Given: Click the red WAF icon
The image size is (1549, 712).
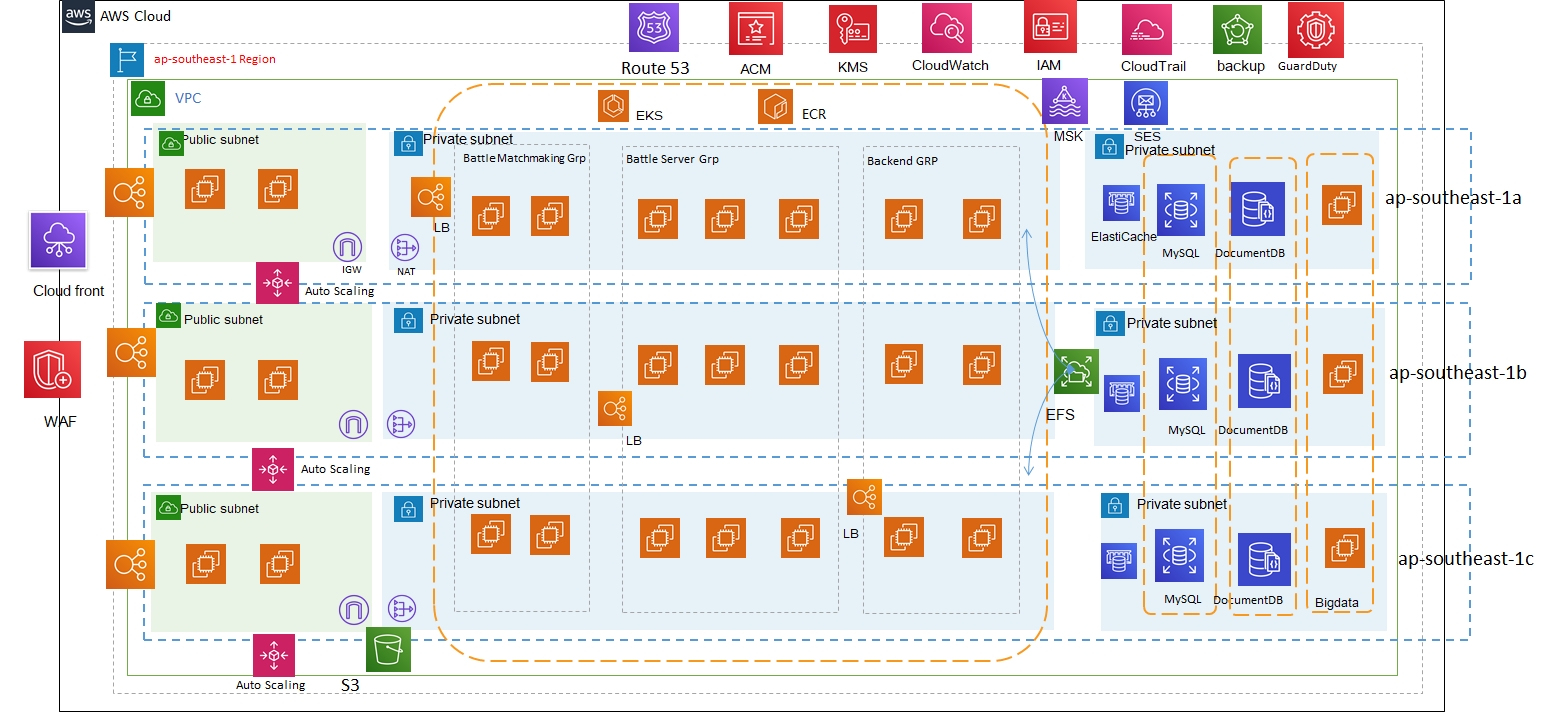Looking at the screenshot, I should 53,369.
